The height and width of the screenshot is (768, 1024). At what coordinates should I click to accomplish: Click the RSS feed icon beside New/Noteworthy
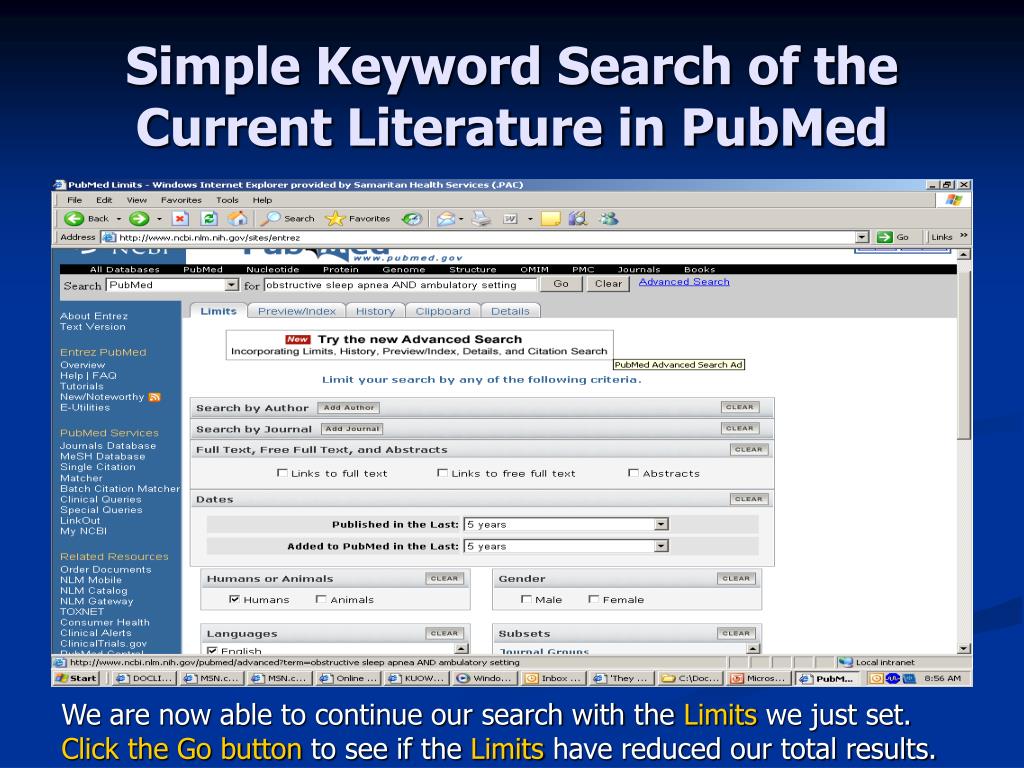click(155, 397)
